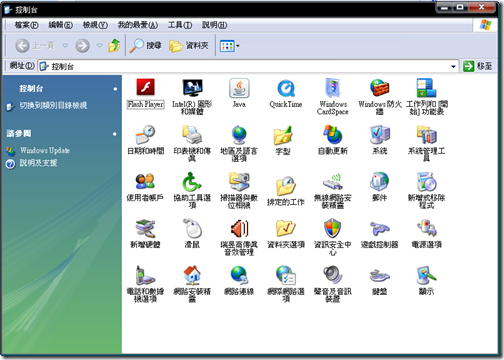Open the 系統 system icon

(x=379, y=135)
